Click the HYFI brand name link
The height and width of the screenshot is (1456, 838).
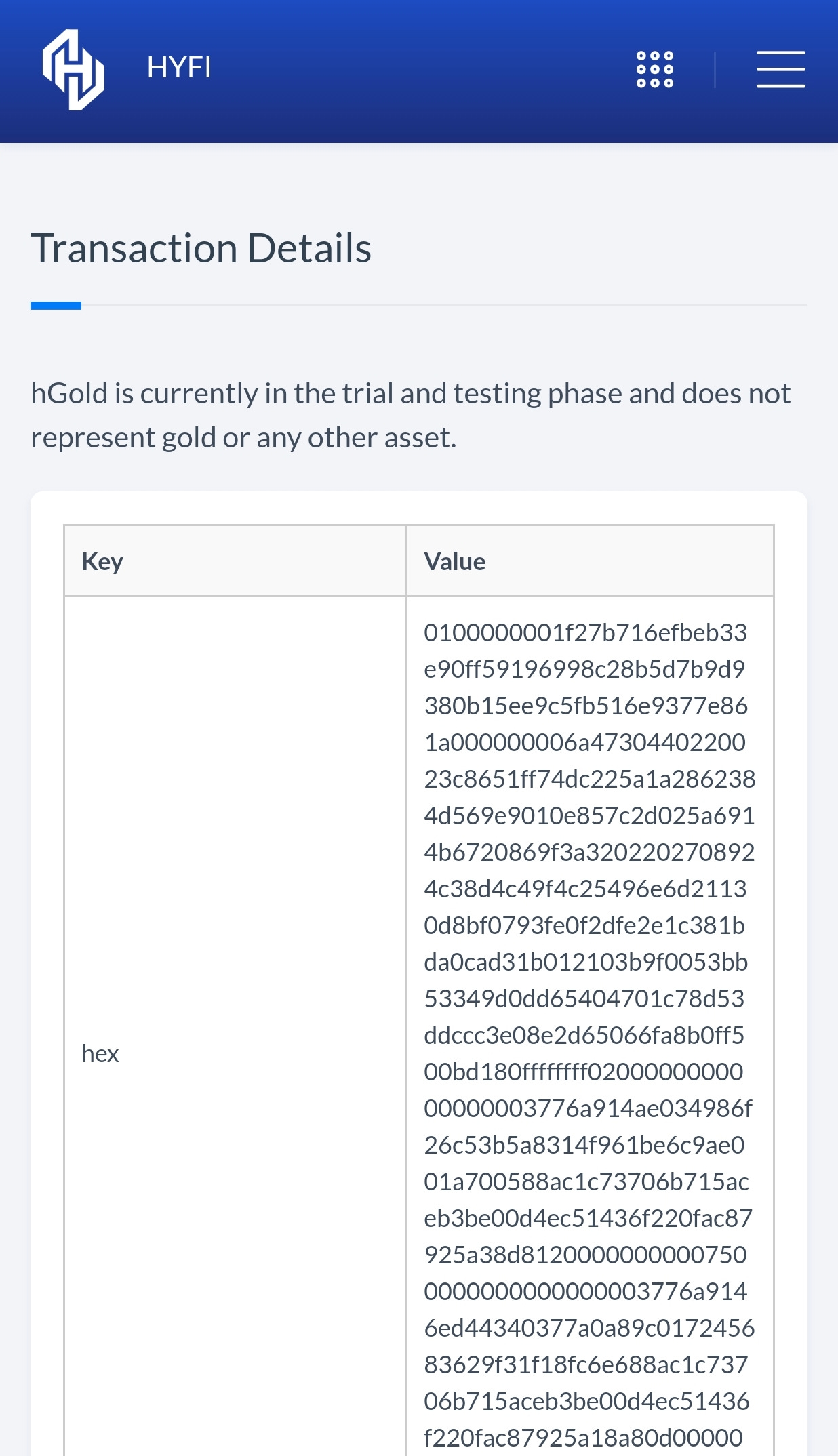click(x=179, y=68)
